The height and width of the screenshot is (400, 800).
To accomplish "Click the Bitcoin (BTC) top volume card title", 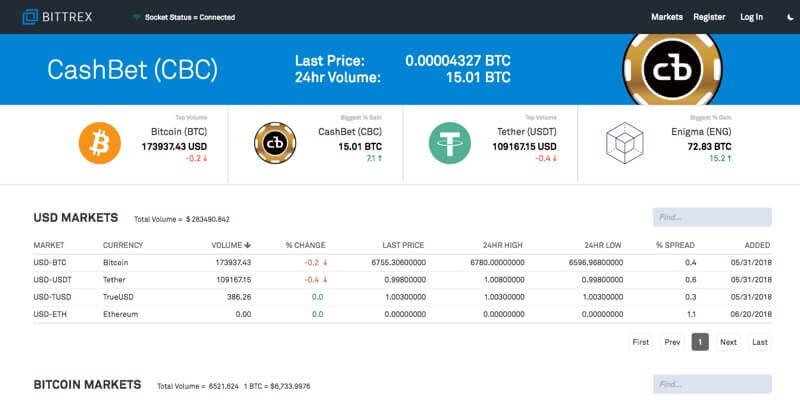I will coord(179,132).
